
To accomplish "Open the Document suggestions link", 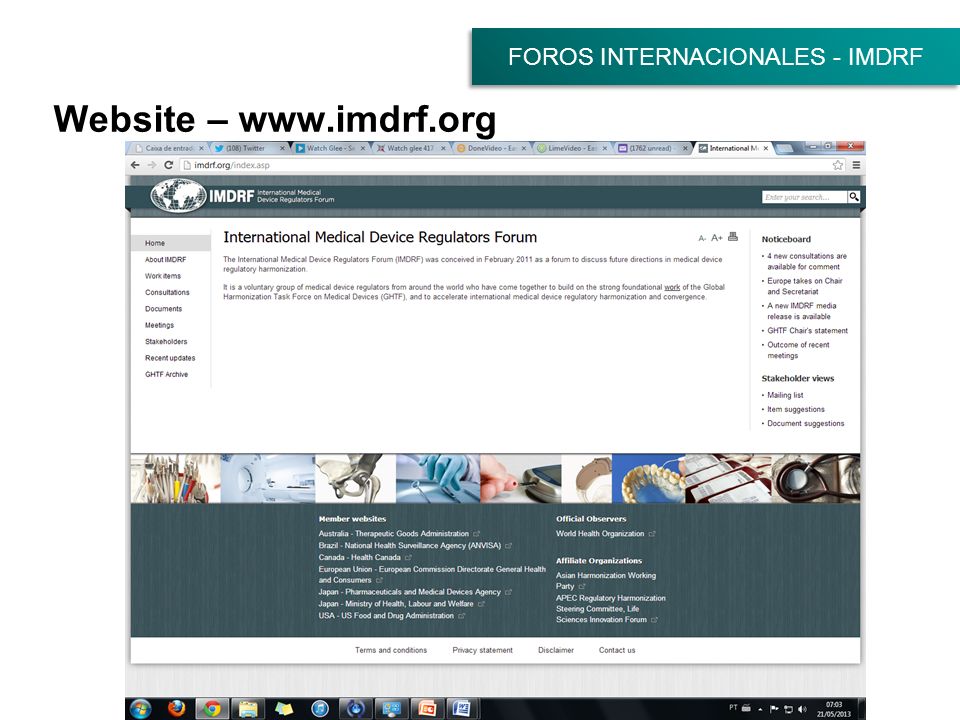I will click(806, 424).
